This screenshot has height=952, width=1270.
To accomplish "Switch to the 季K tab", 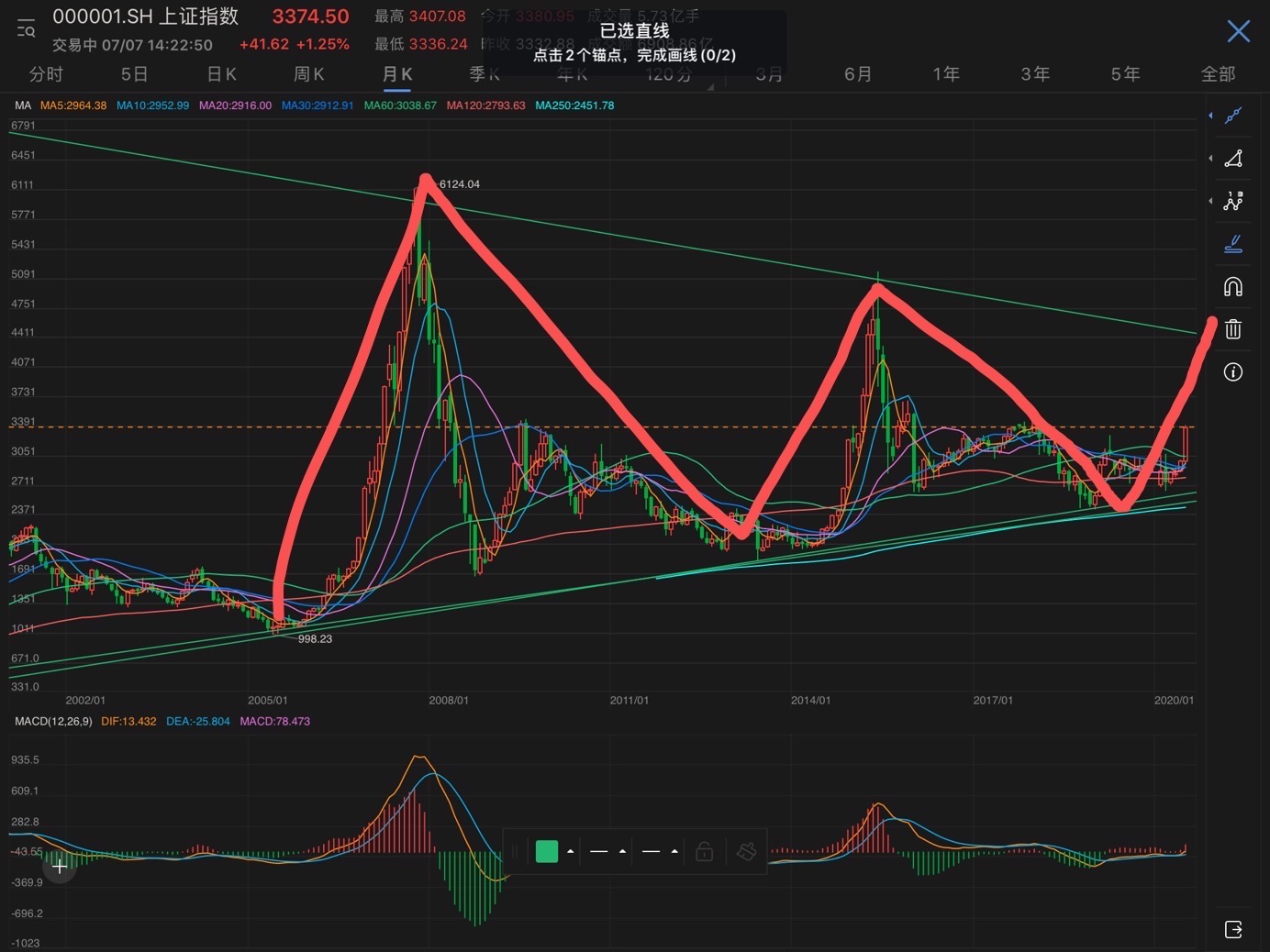I will point(485,74).
